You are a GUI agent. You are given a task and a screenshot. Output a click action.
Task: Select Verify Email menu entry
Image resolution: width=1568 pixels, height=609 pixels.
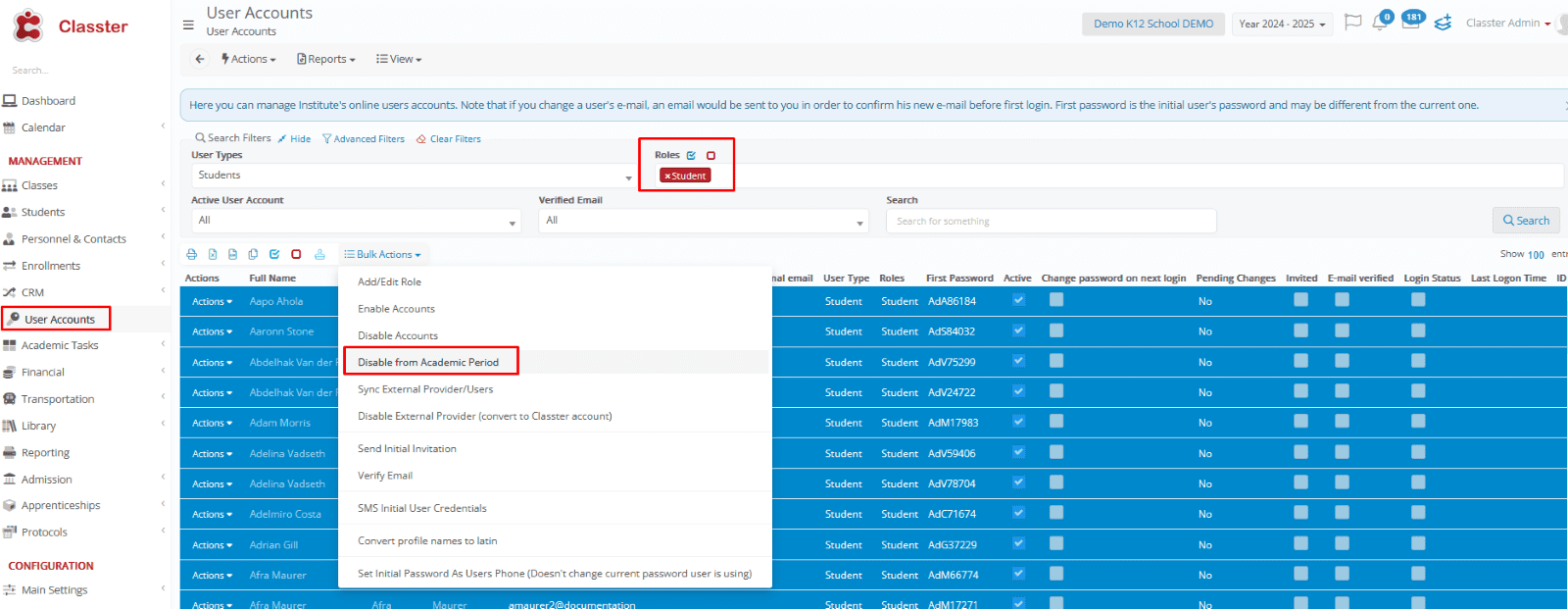point(385,476)
